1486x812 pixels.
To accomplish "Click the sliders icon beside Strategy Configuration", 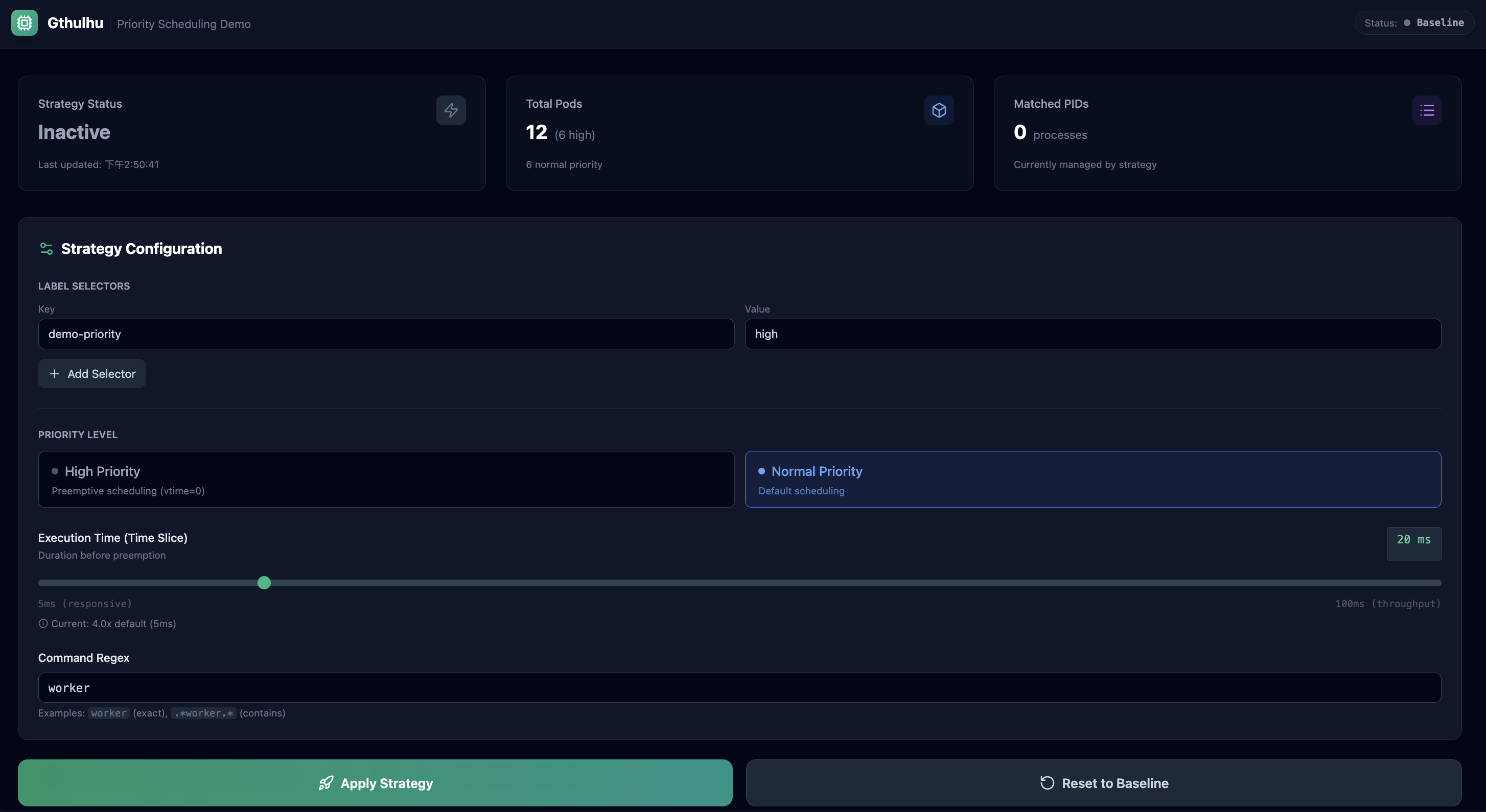I will coord(46,249).
